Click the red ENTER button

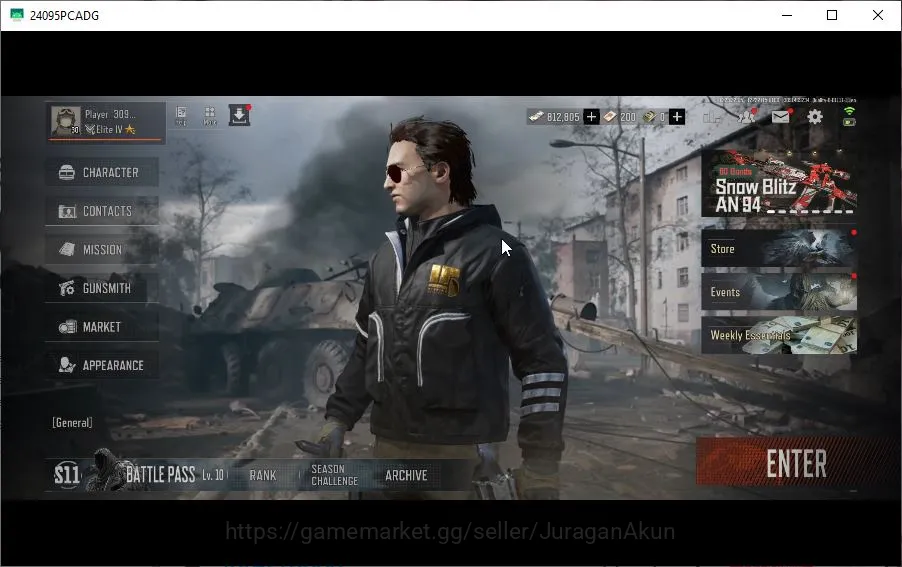795,463
